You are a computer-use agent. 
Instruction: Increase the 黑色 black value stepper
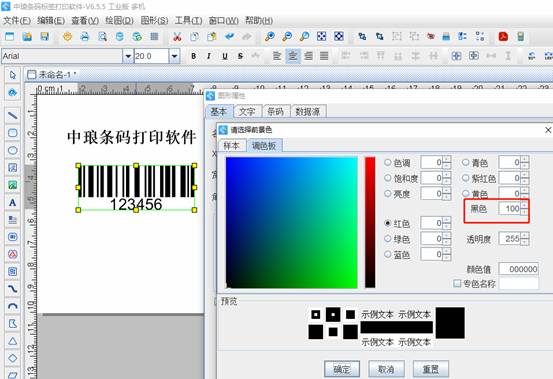click(x=524, y=206)
